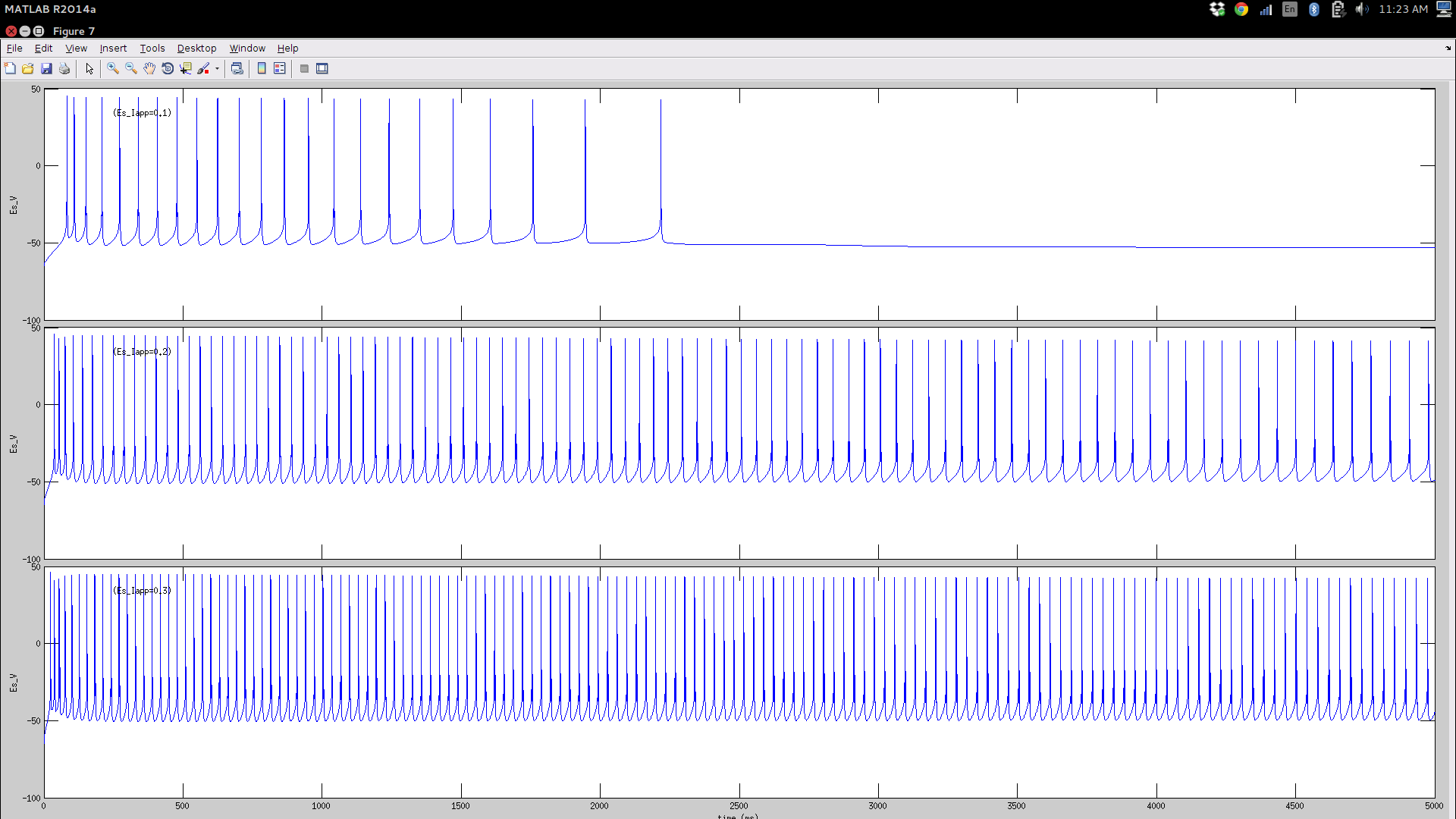Viewport: 1456px width, 819px height.
Task: Click the MATLAB R2014a title text
Action: (x=51, y=9)
